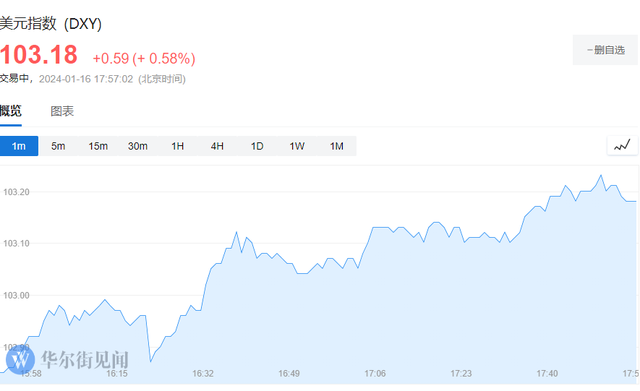The image size is (640, 391).
Task: Switch chart to 4H interval
Action: click(x=217, y=146)
